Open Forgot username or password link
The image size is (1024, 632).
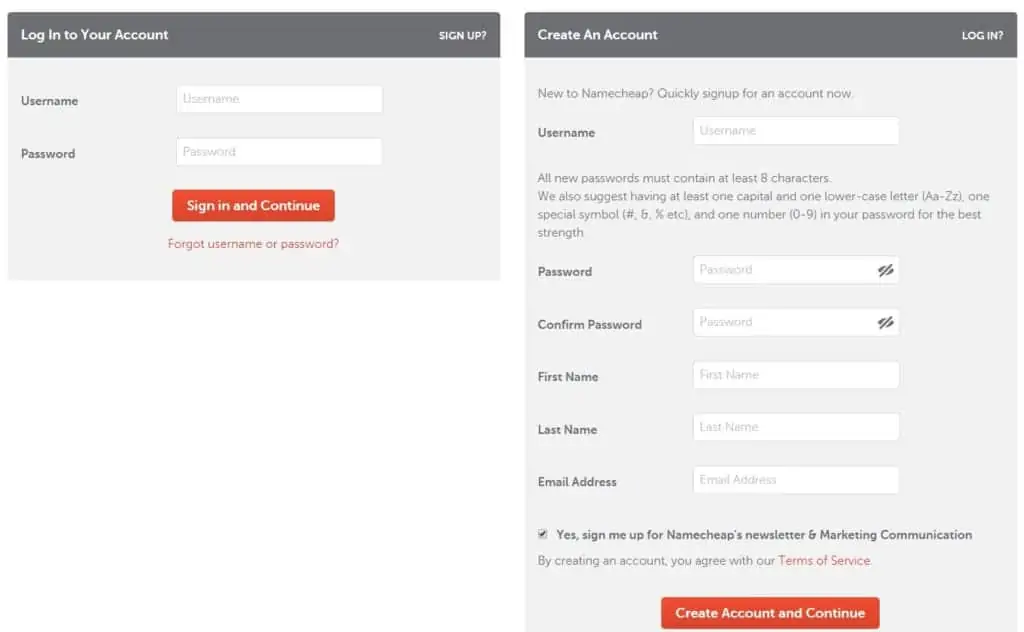(253, 244)
